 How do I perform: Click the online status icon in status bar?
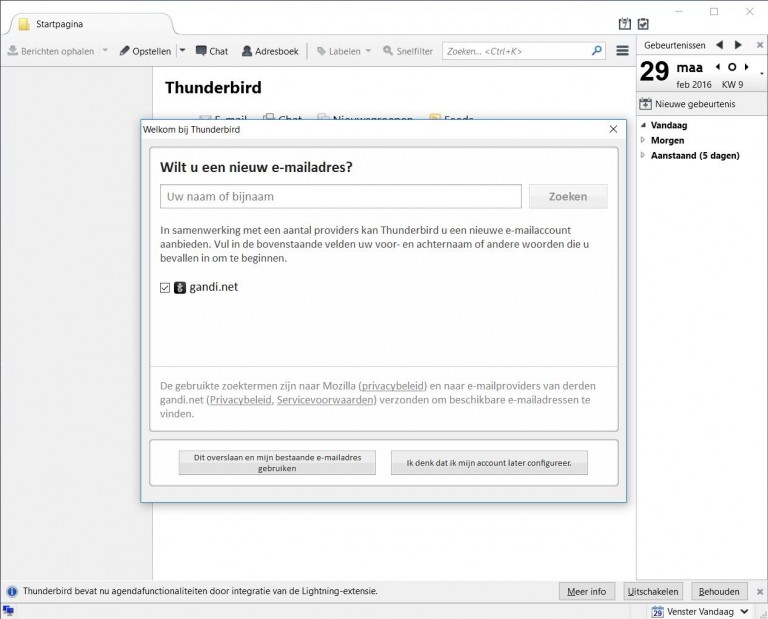(8, 611)
